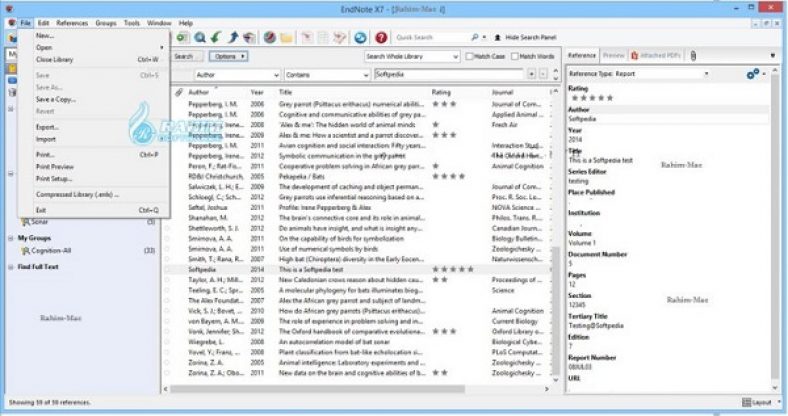This screenshot has width=788, height=416.
Task: Click the Search button
Action: (184, 56)
